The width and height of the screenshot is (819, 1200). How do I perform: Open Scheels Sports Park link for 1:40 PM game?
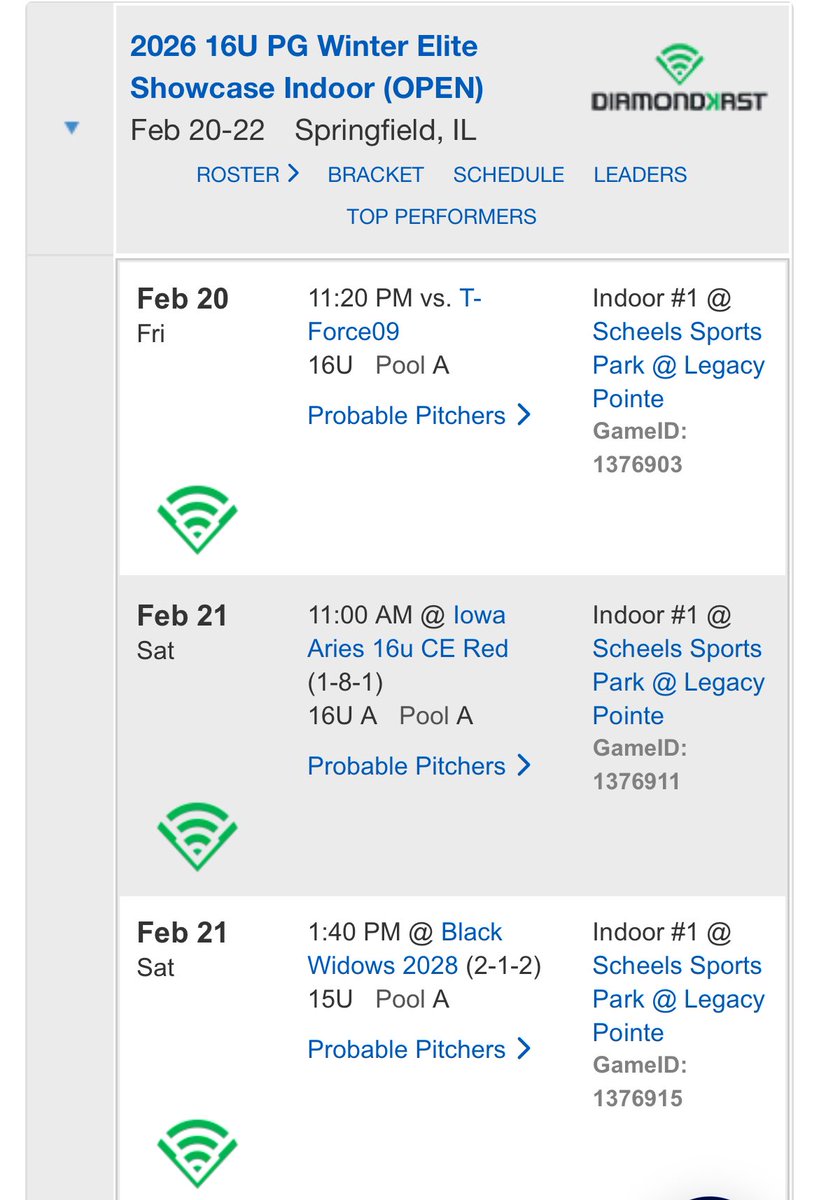click(678, 999)
